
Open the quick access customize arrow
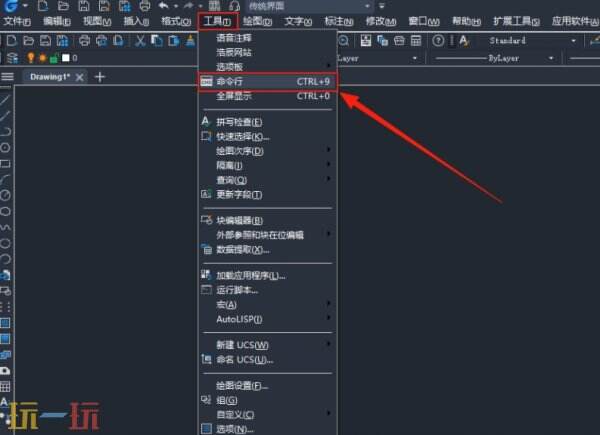382,6
